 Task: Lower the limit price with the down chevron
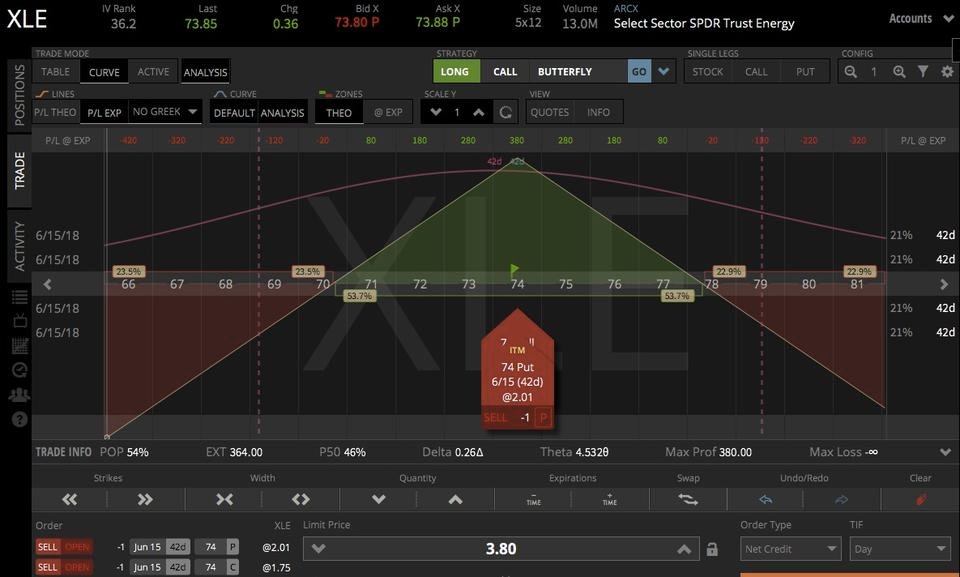pyautogui.click(x=318, y=549)
